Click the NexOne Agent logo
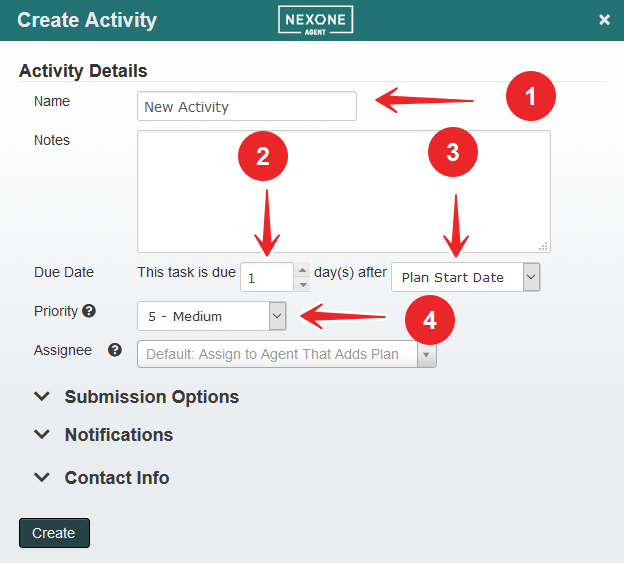Viewport: 624px width, 563px height. click(x=315, y=20)
